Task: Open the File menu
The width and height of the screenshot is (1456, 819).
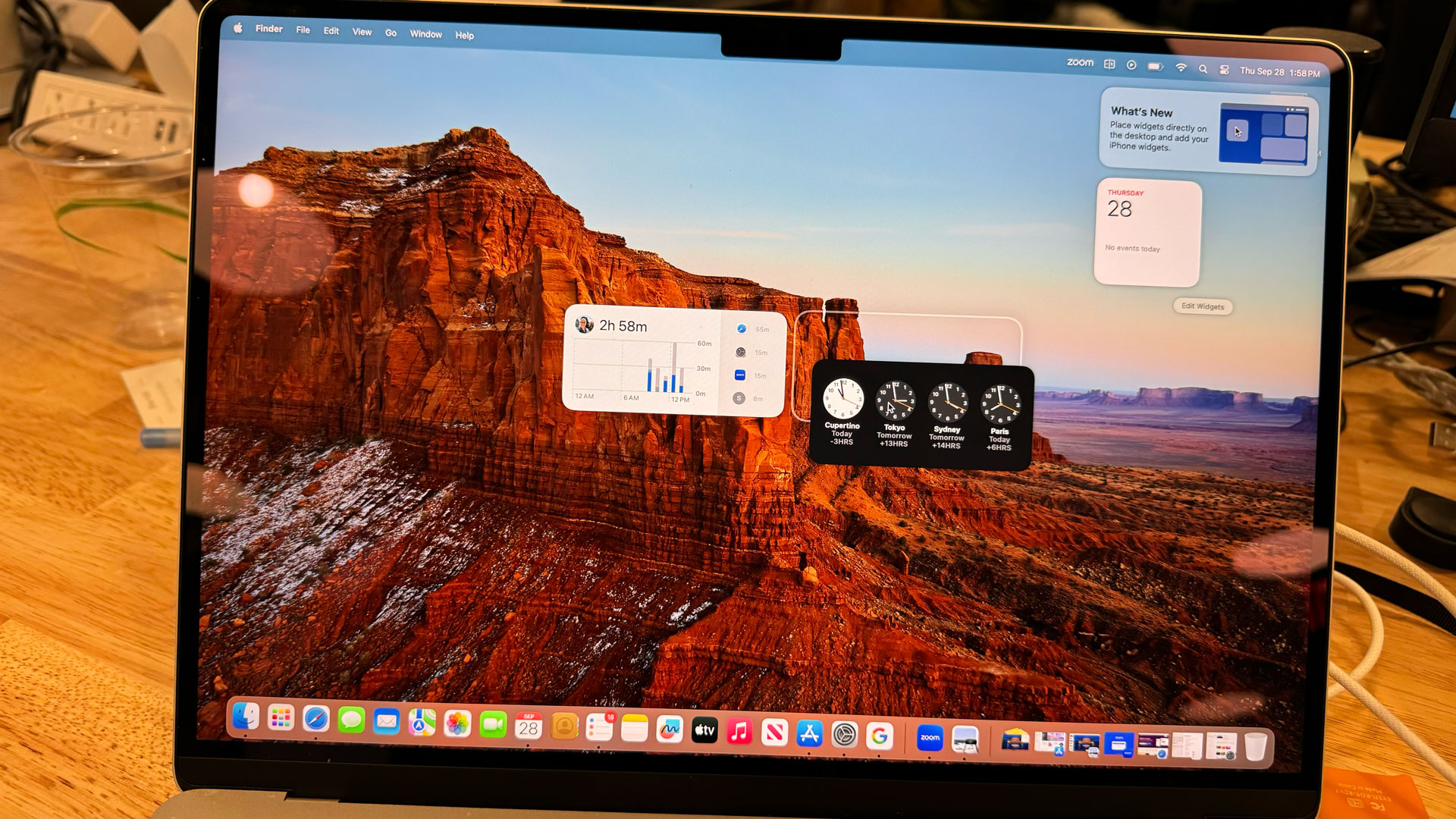Action: (303, 30)
